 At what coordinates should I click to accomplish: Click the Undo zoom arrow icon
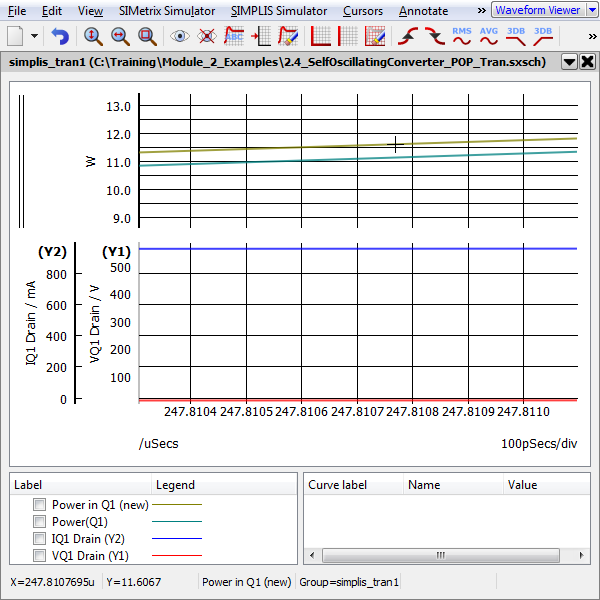(61, 36)
